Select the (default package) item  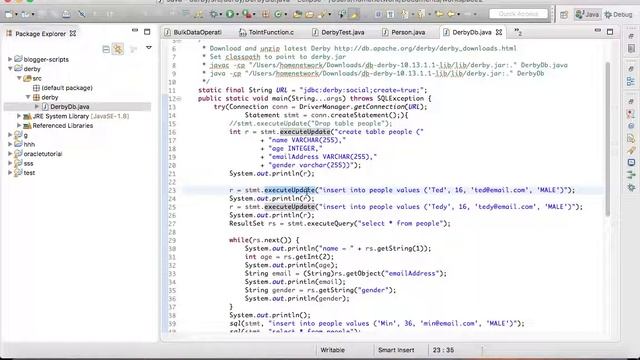pyautogui.click(x=67, y=88)
